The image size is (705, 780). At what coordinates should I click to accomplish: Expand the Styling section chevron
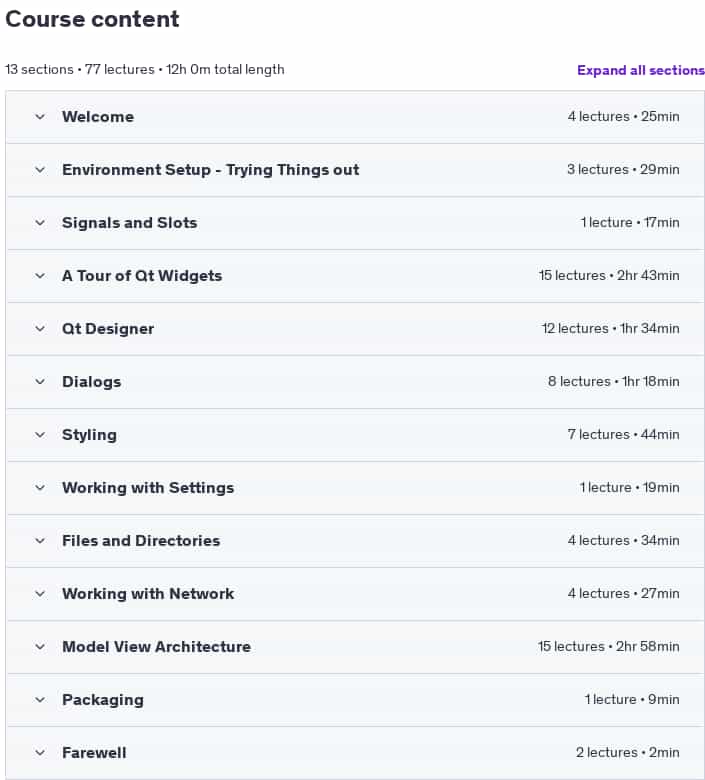tap(40, 435)
